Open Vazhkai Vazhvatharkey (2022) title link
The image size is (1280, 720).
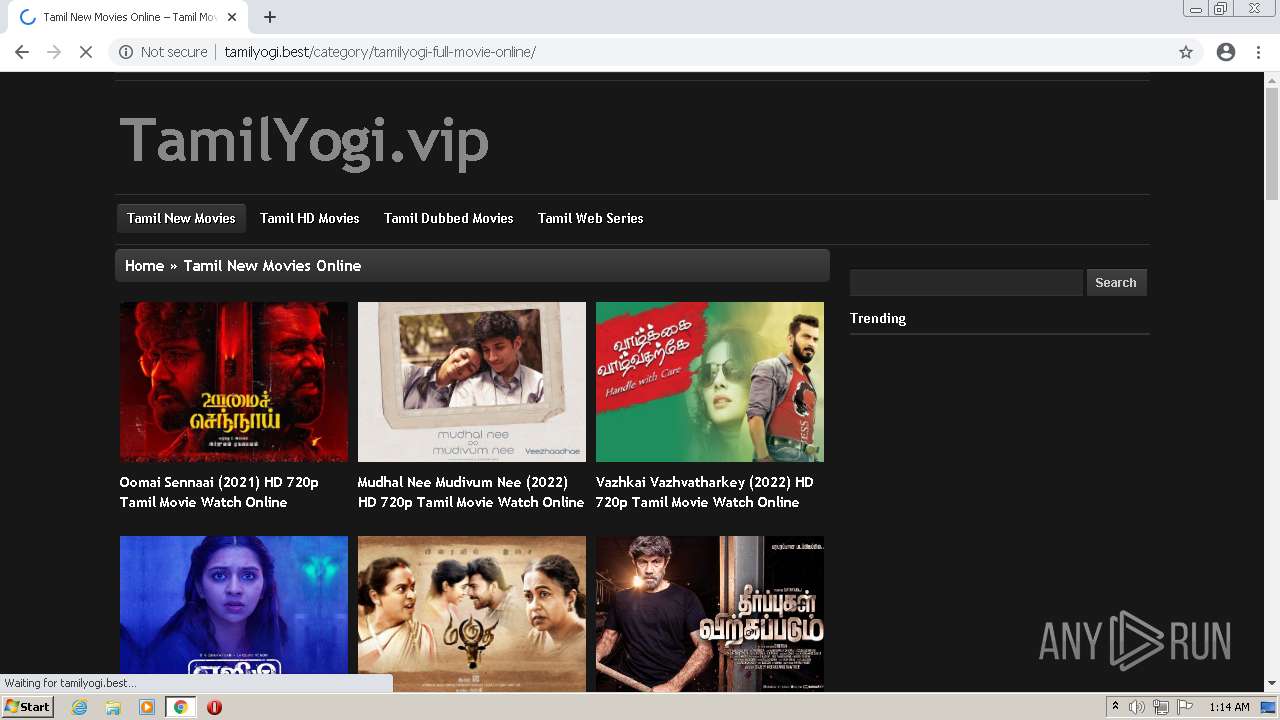(705, 492)
